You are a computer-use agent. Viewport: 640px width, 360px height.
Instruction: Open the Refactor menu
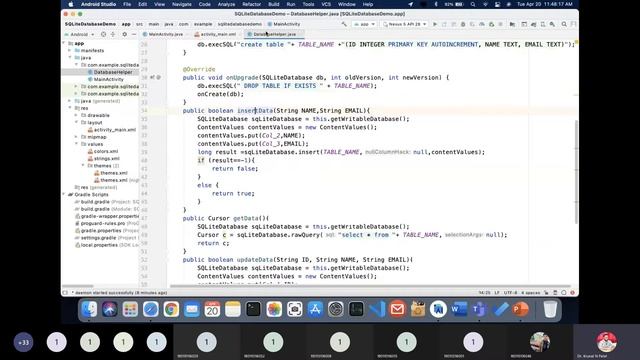251,4
